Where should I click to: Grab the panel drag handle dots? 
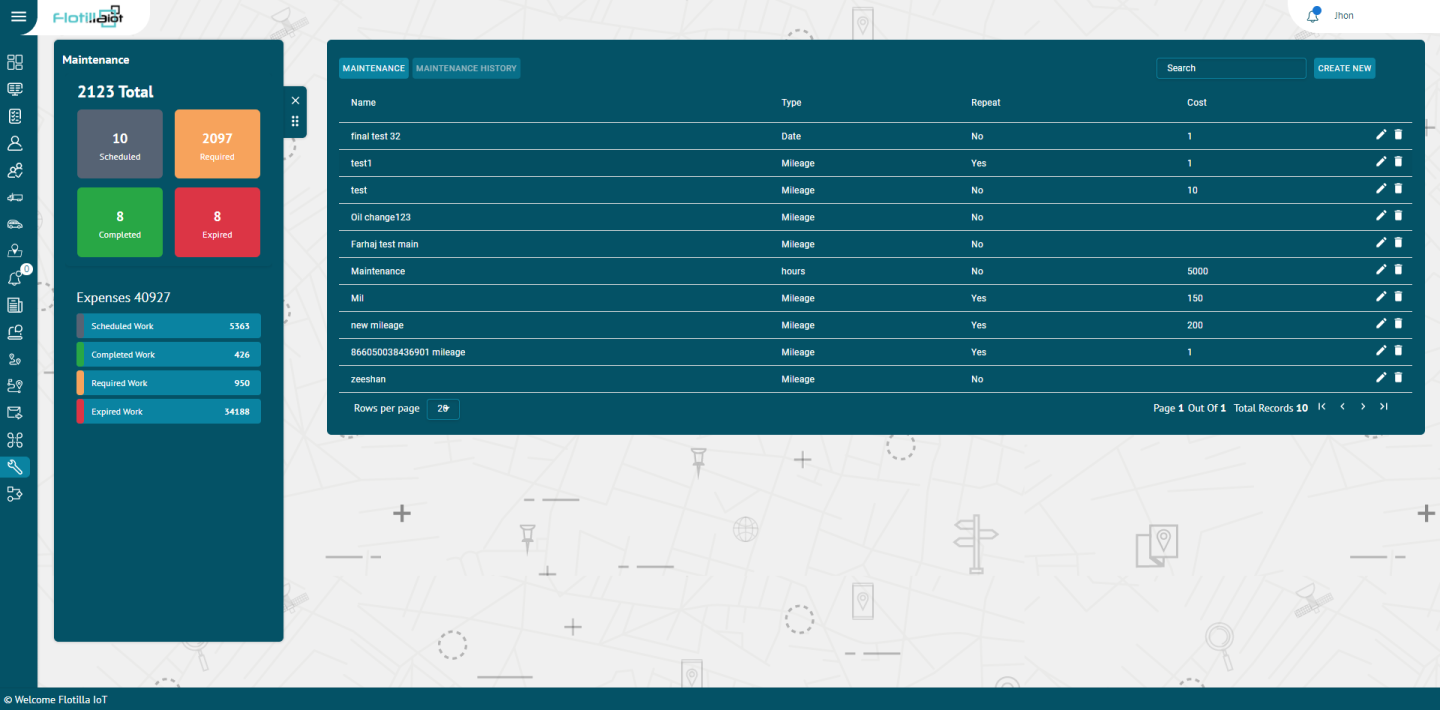pyautogui.click(x=295, y=121)
